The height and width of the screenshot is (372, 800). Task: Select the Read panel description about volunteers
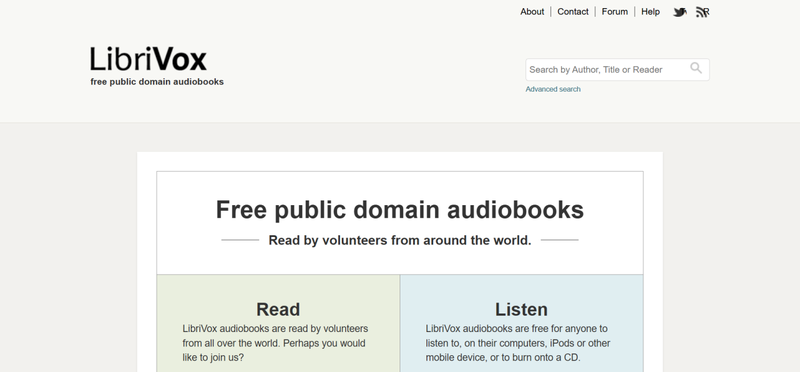(x=276, y=343)
